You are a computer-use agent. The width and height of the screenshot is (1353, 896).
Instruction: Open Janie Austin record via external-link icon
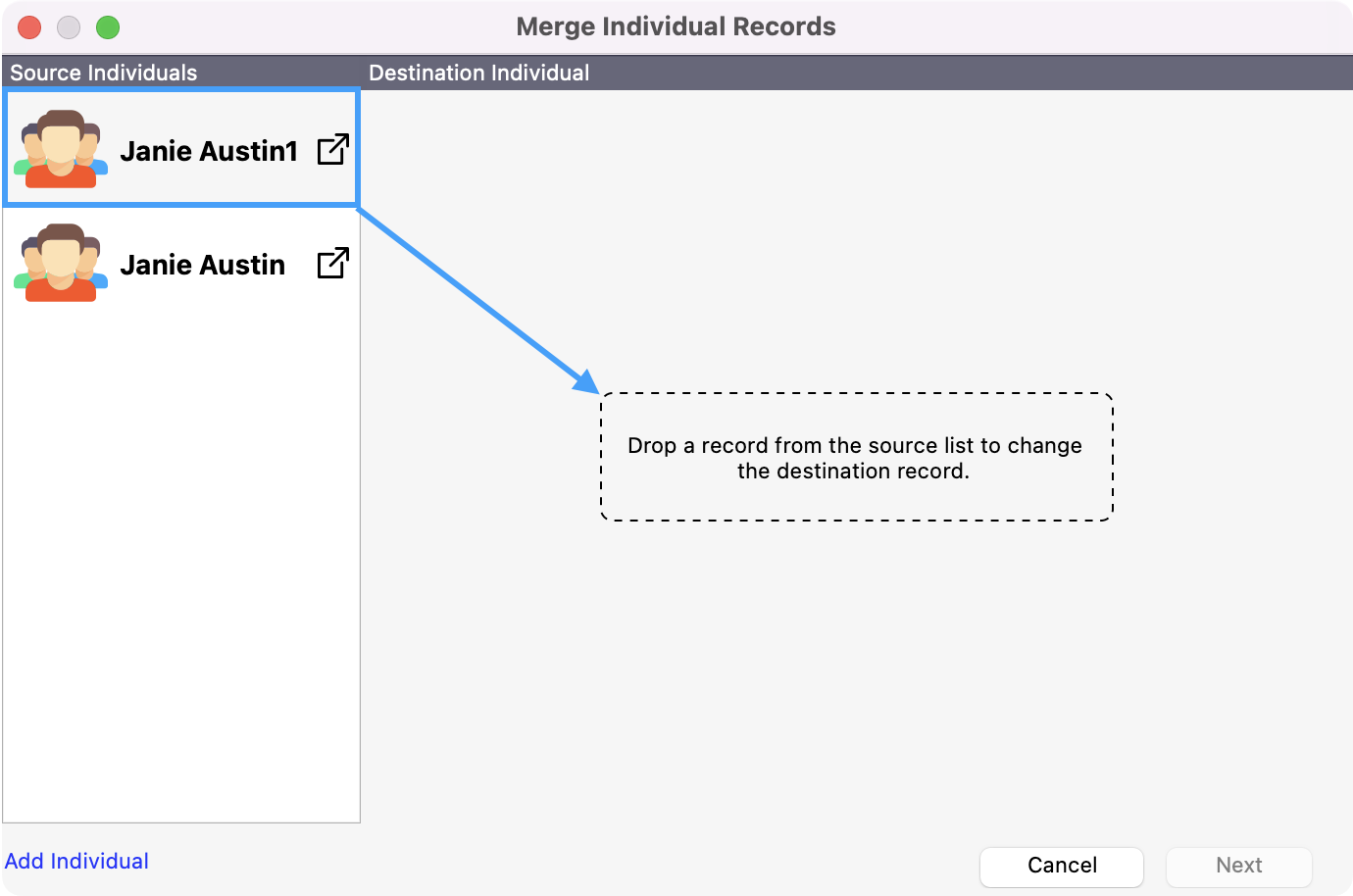point(332,263)
